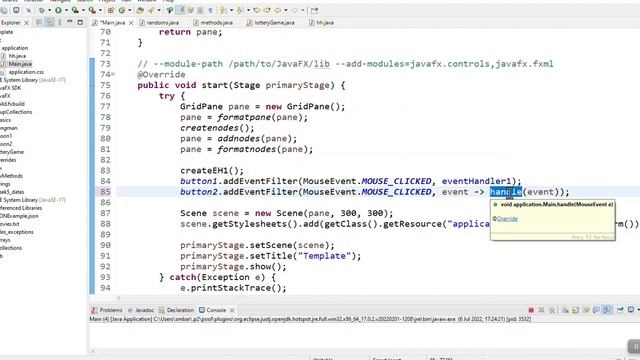The width and height of the screenshot is (640, 360).
Task: Open the Back history dropdown arrow
Action: (286, 10)
